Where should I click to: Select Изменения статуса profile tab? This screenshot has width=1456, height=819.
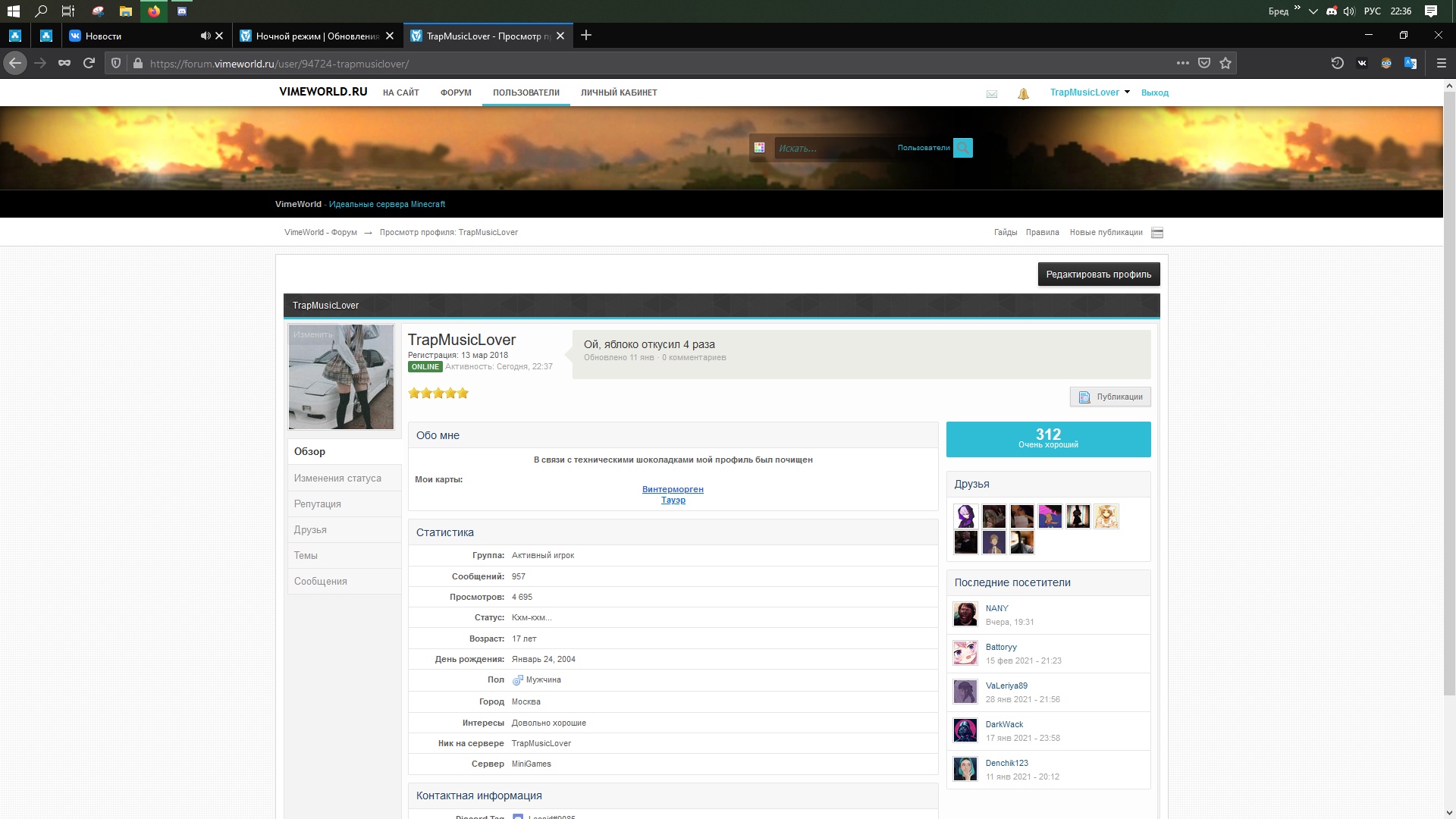coord(344,478)
